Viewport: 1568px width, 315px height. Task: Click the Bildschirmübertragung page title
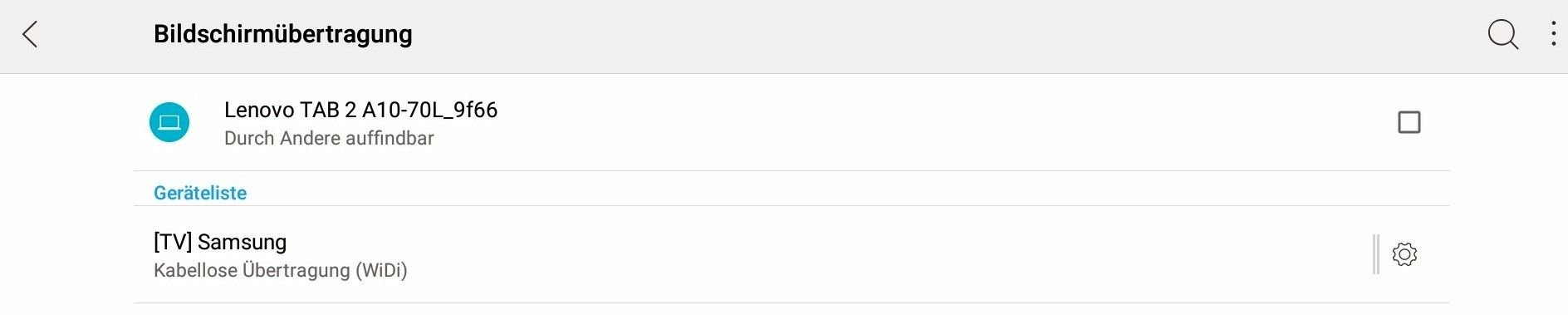click(x=282, y=34)
